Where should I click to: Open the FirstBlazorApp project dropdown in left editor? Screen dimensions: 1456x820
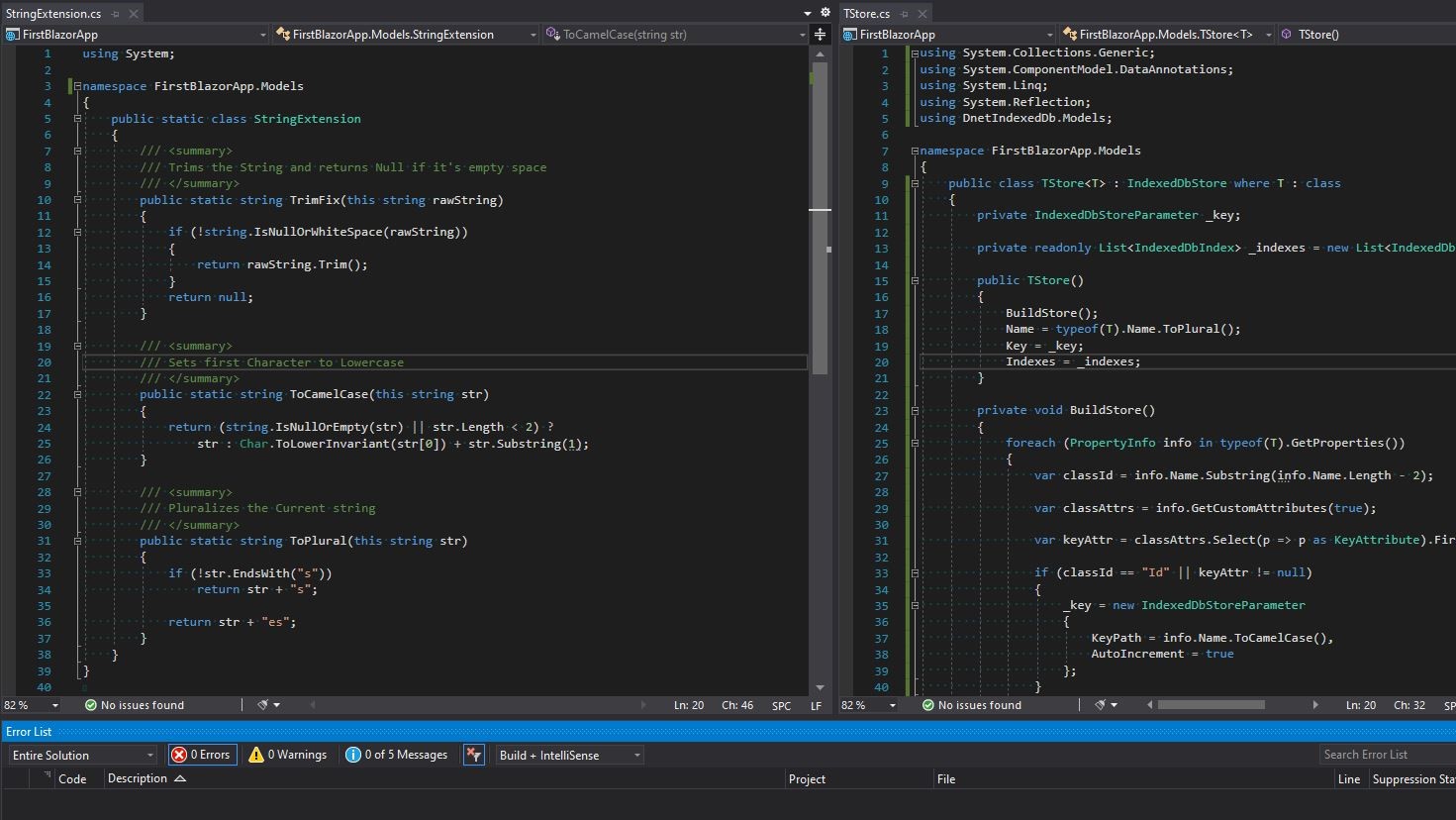pos(137,35)
